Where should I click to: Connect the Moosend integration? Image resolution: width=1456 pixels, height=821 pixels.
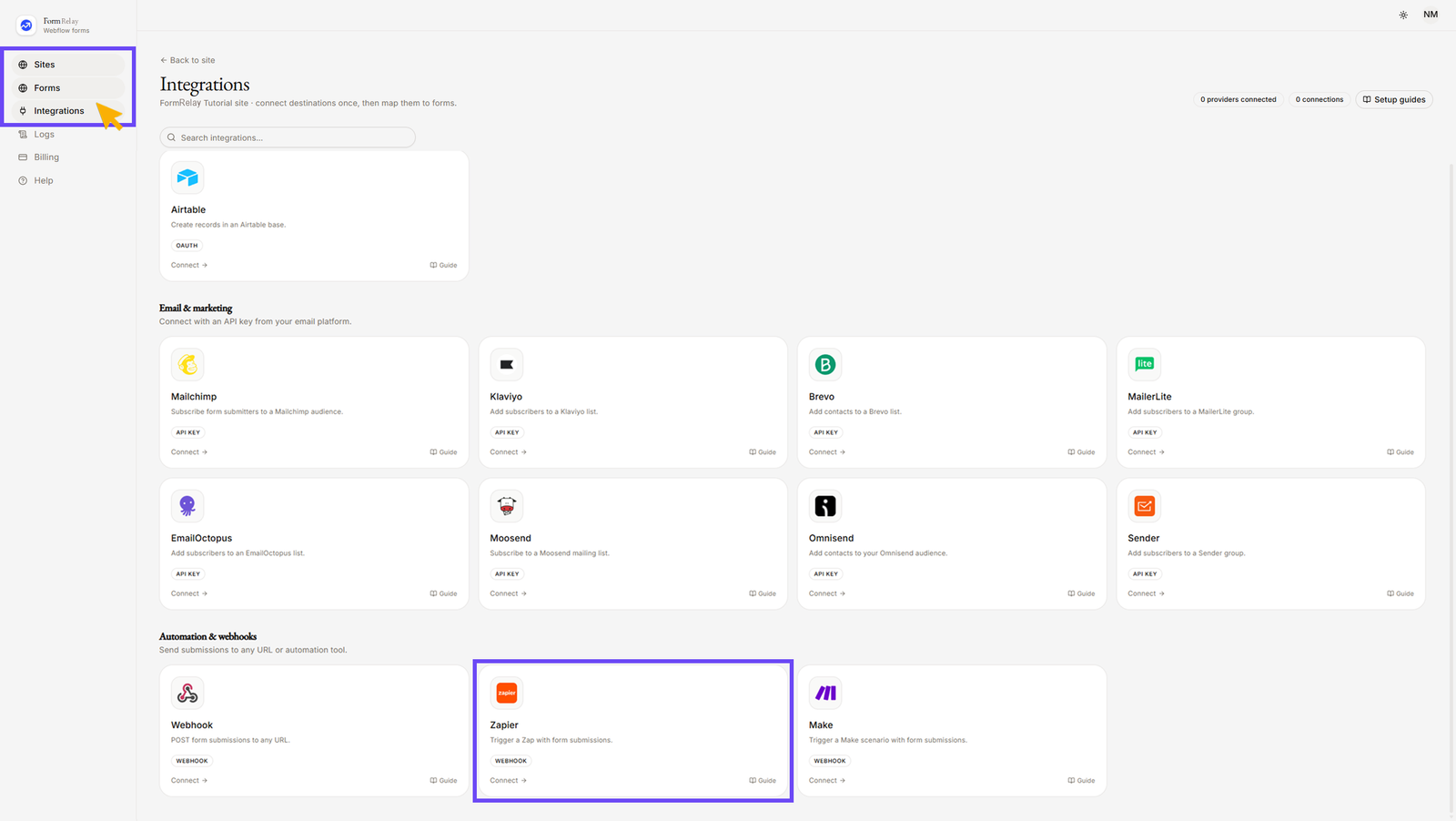click(x=509, y=593)
